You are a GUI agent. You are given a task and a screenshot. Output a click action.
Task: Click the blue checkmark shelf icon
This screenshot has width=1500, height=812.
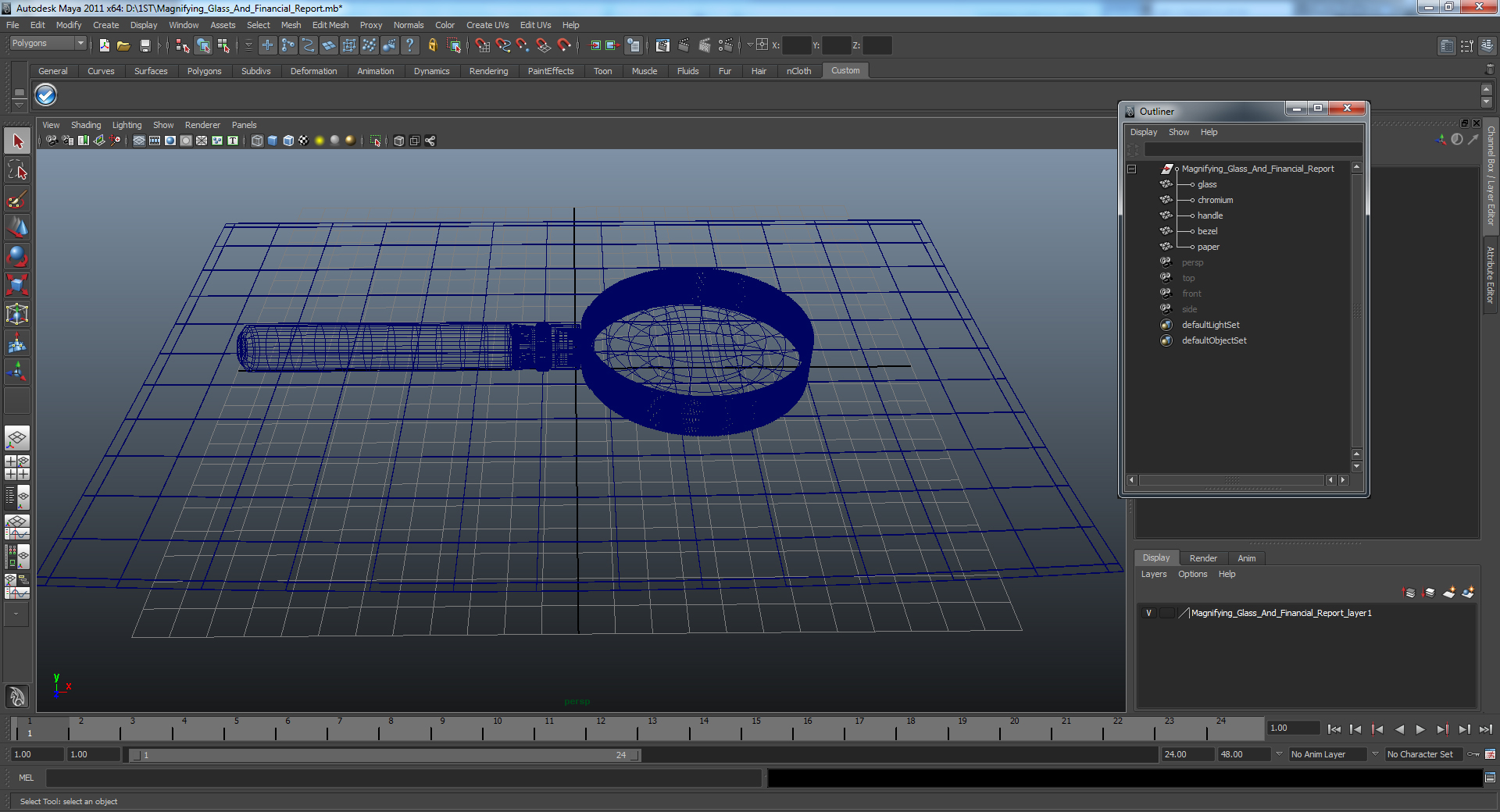coord(46,95)
